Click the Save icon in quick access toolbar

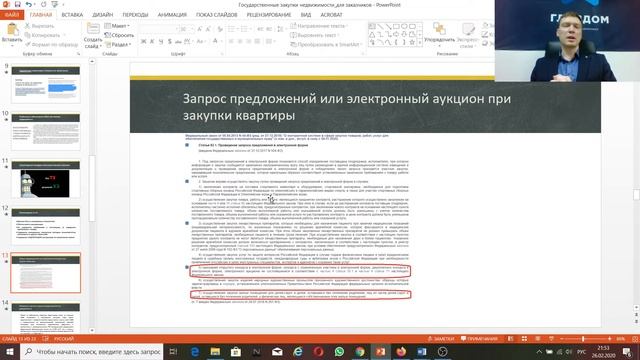point(17,4)
